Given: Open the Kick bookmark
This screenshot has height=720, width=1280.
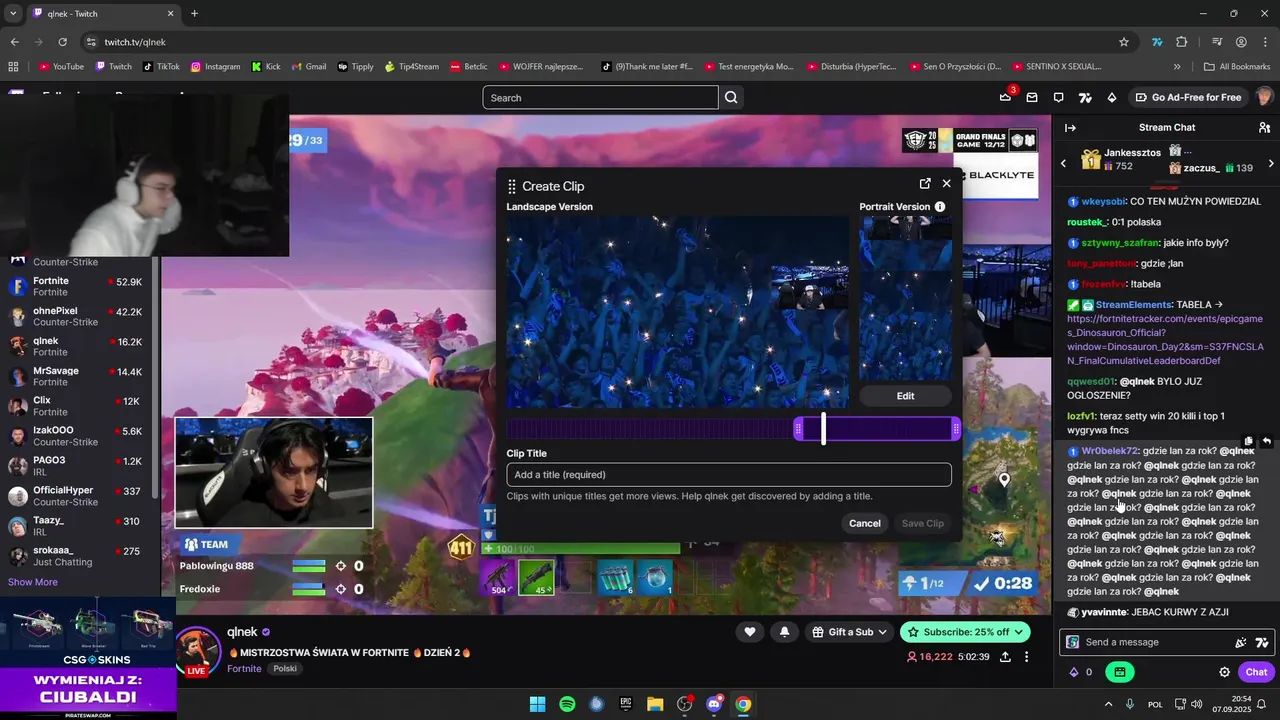Looking at the screenshot, I should [x=265, y=67].
